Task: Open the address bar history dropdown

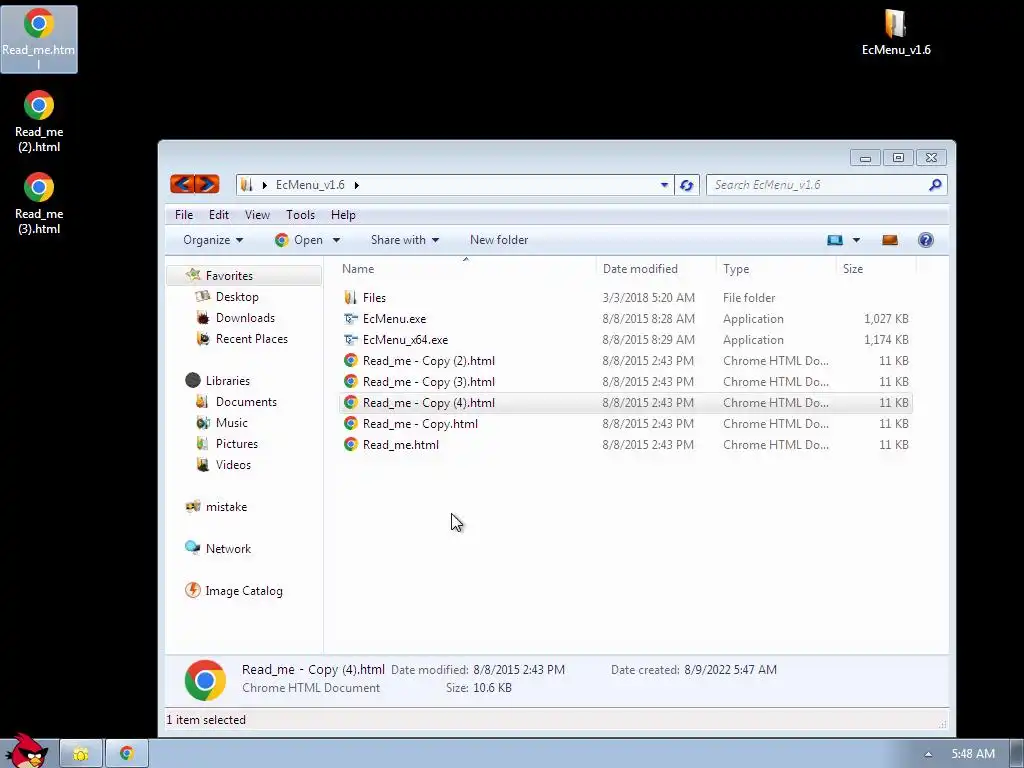Action: (664, 185)
